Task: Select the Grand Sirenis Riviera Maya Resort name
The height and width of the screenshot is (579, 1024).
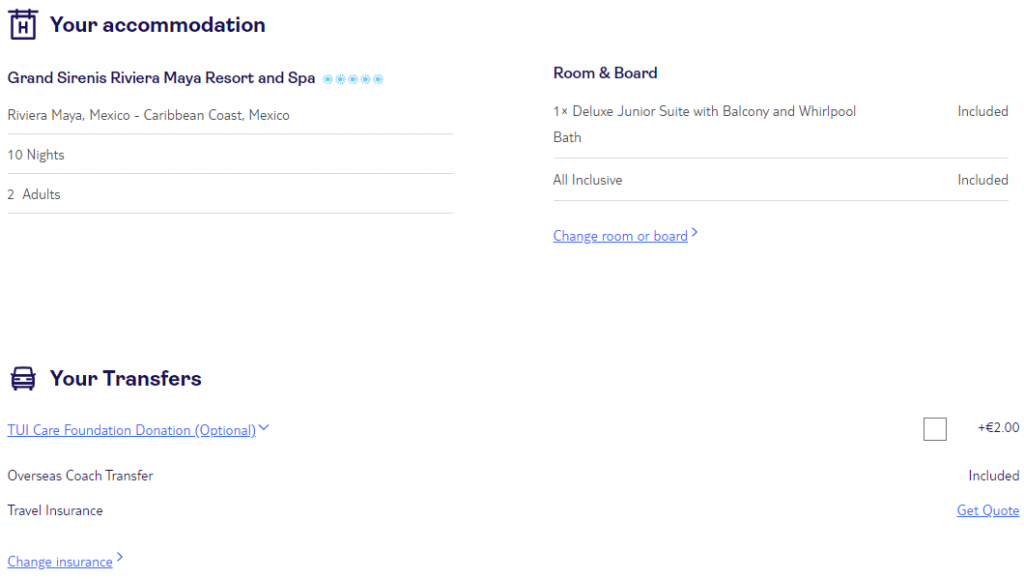Action: (x=161, y=78)
